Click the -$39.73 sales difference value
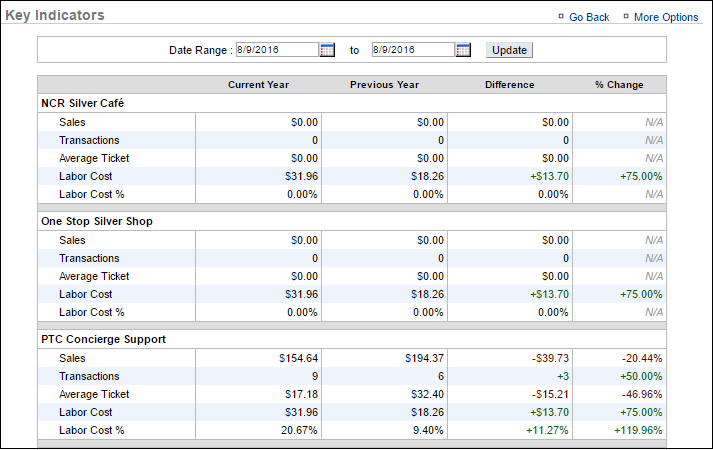This screenshot has height=450, width=713. (550, 358)
